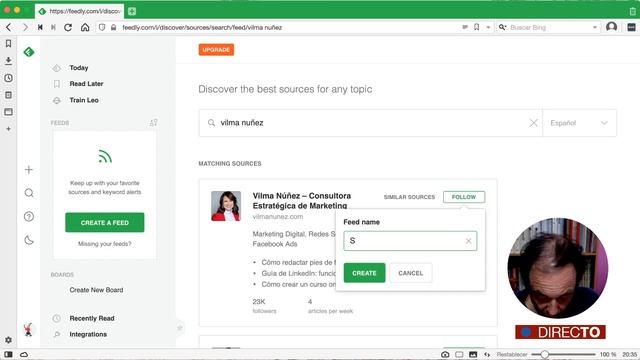
Task: Bookmark the current page icon
Action: tap(476, 27)
